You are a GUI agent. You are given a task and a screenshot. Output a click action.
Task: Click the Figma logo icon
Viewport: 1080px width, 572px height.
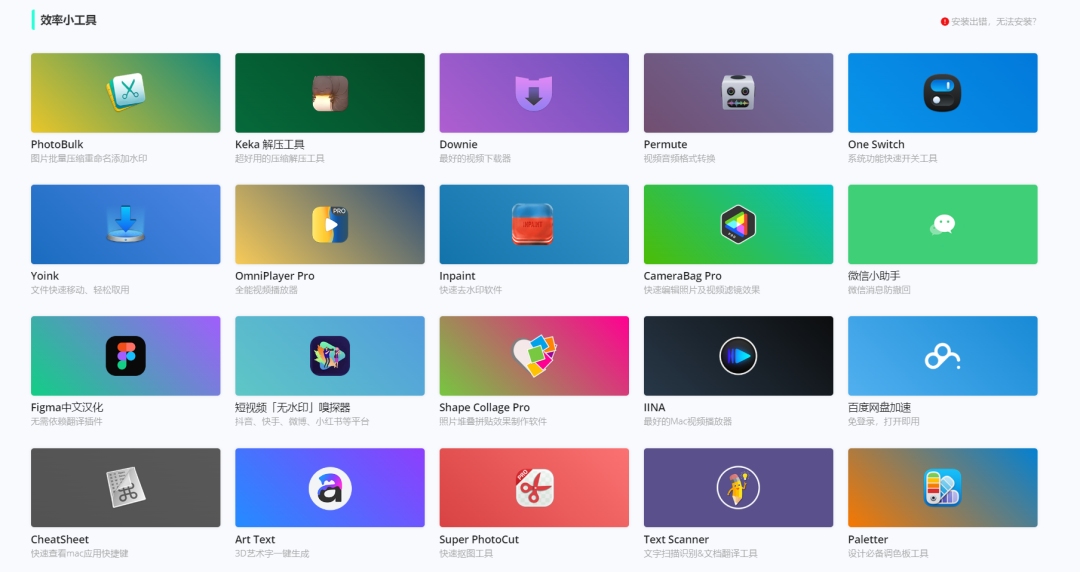point(126,356)
